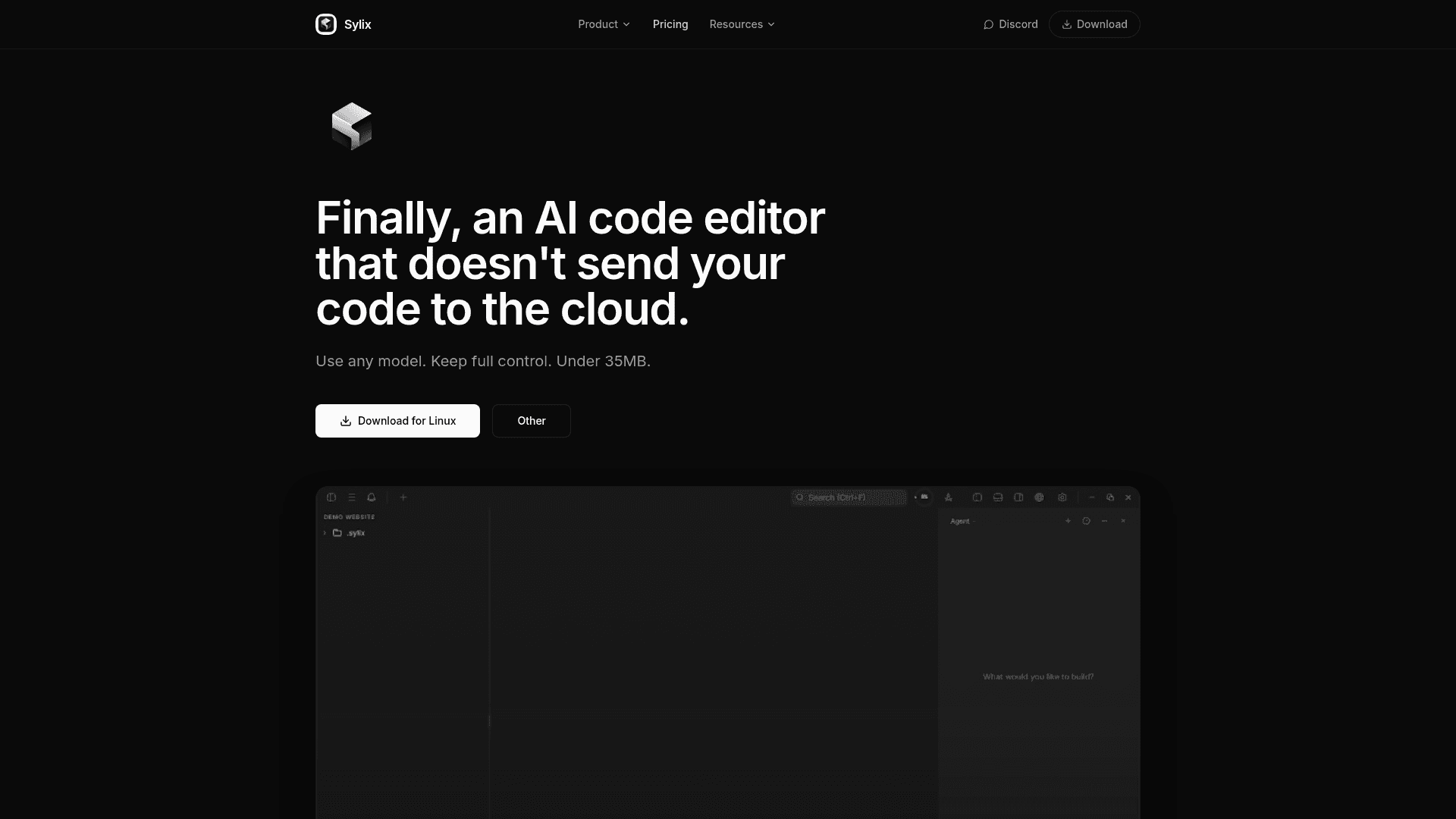Open the Pricing page
This screenshot has width=1456, height=819.
coord(670,24)
